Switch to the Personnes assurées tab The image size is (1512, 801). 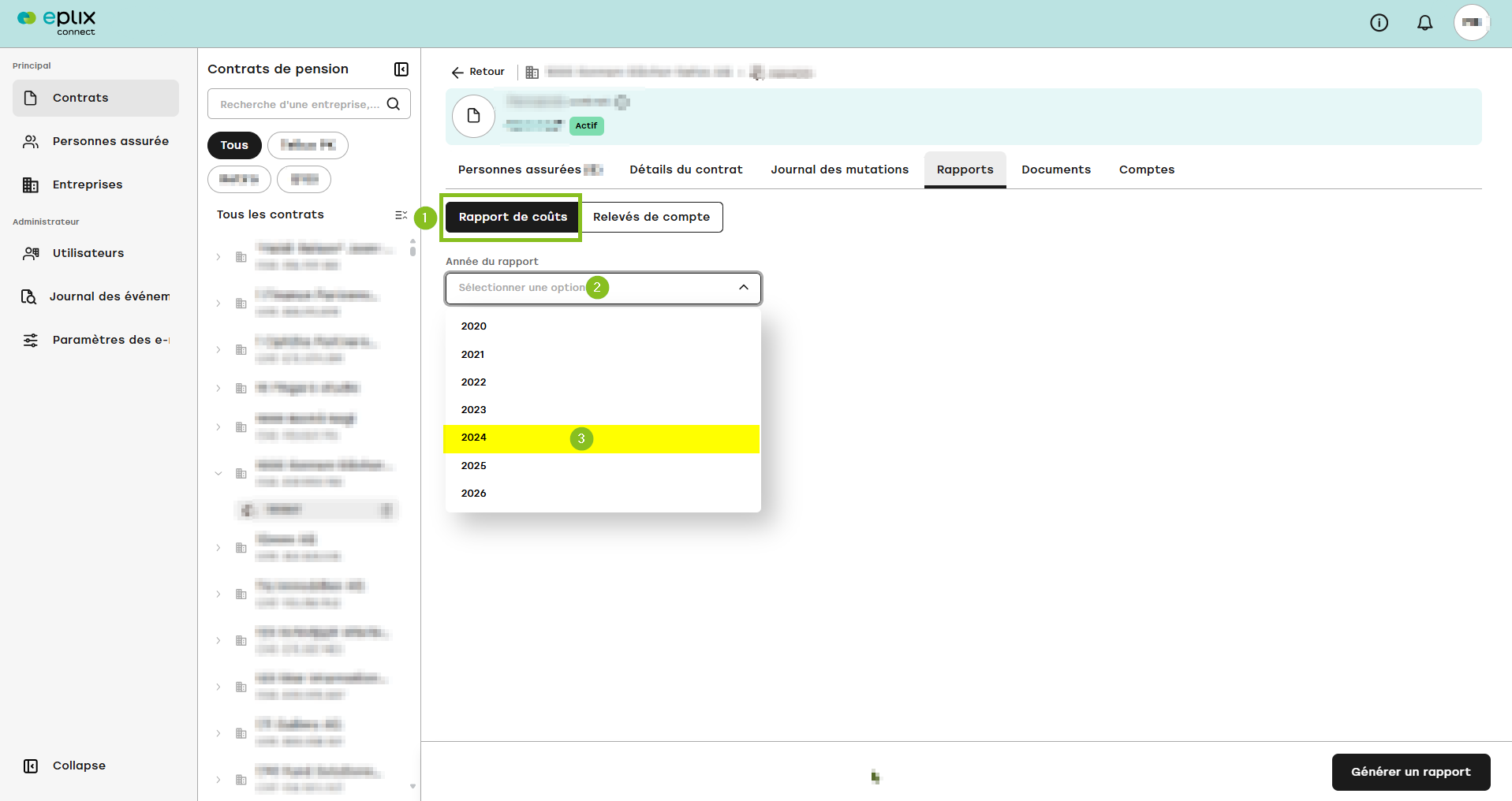[x=530, y=170]
